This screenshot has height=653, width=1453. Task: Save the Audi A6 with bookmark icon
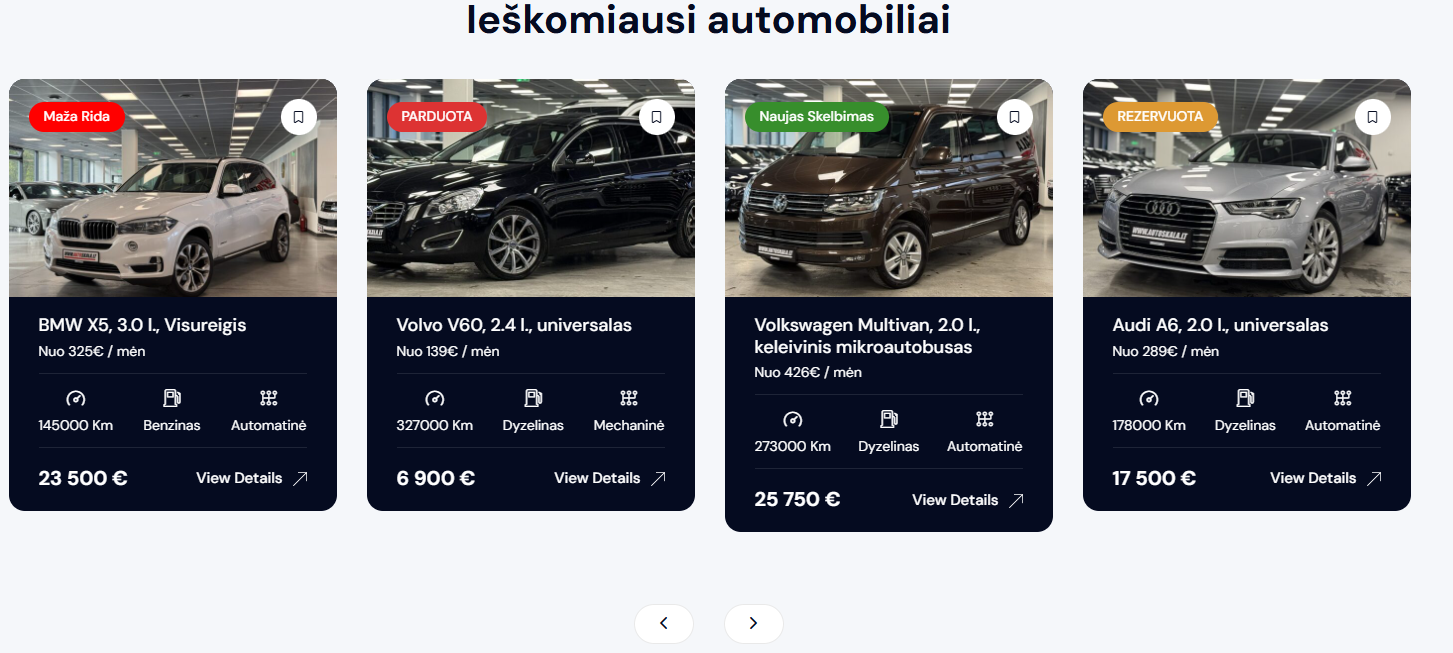[x=1373, y=117]
